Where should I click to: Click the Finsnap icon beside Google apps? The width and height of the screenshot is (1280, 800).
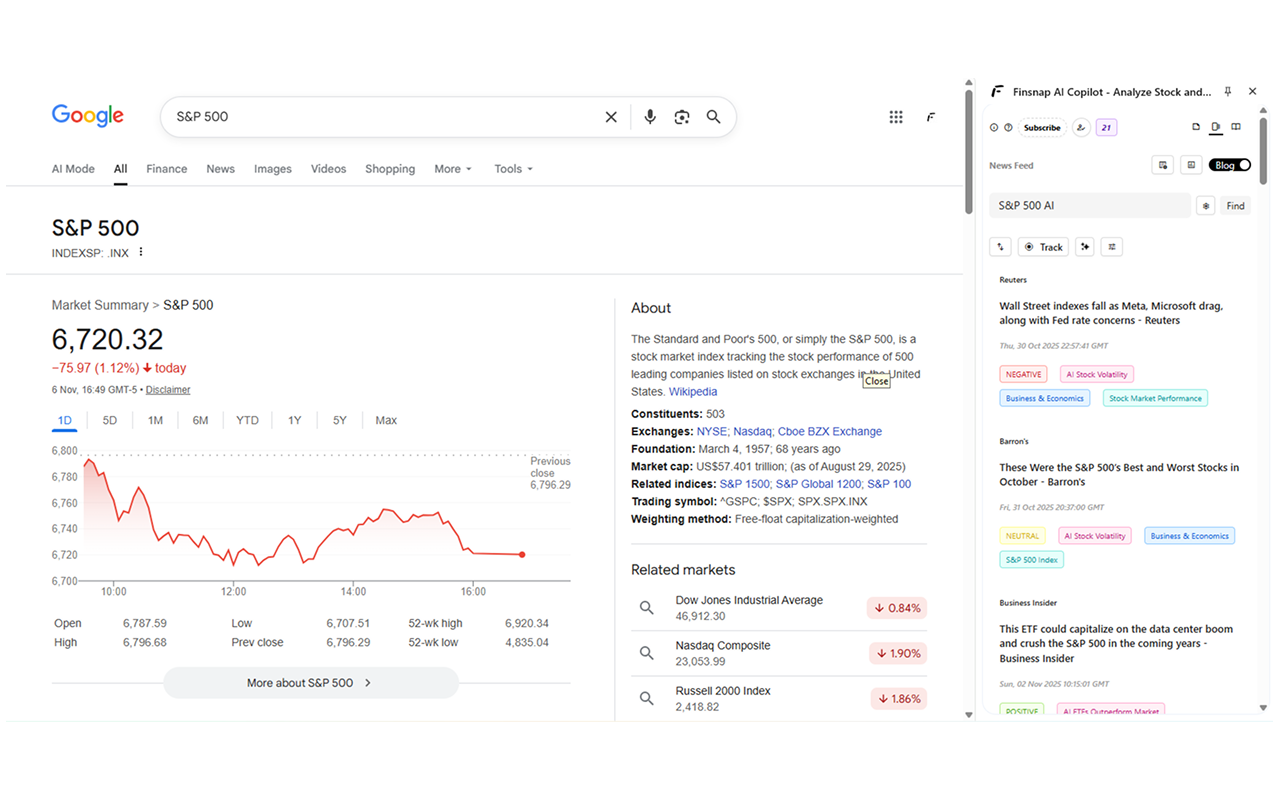pos(931,117)
